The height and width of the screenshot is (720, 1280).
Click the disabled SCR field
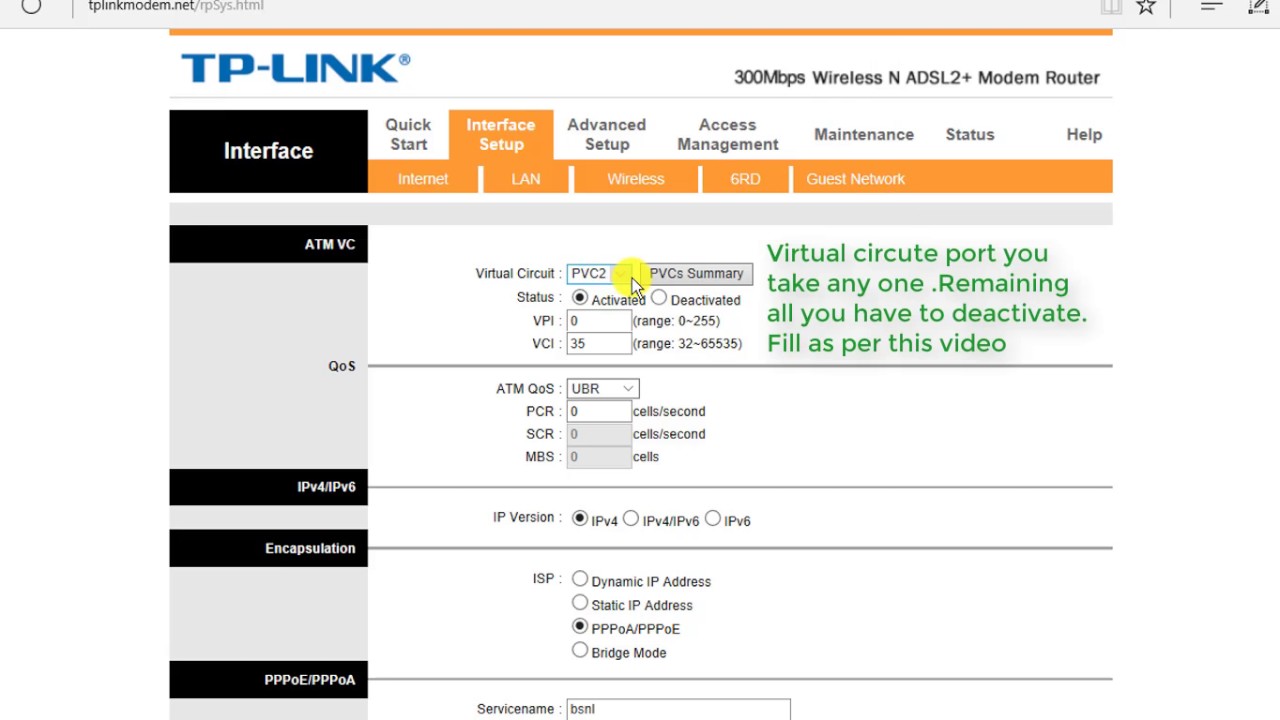click(x=599, y=434)
